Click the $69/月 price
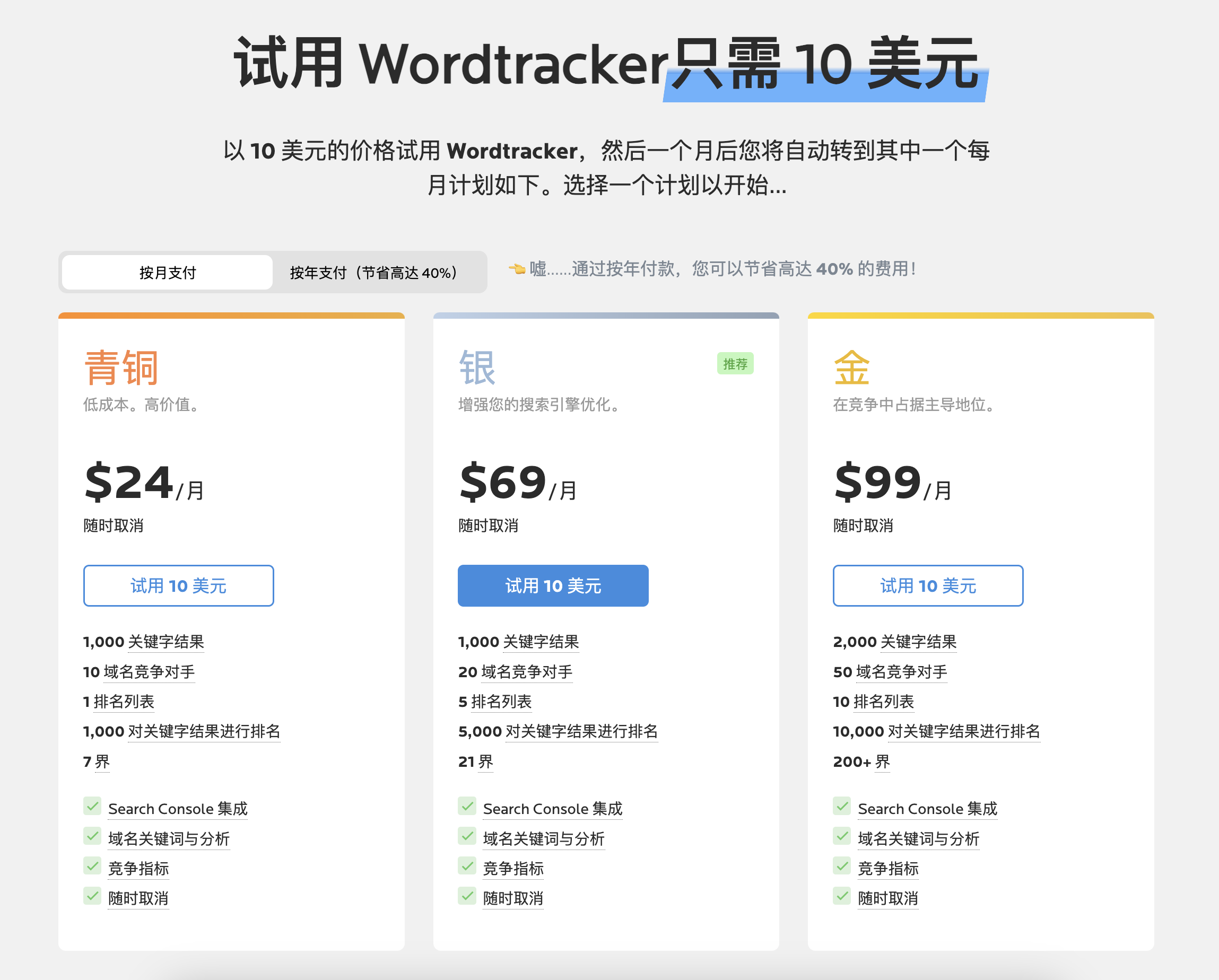The height and width of the screenshot is (980, 1219). (518, 482)
